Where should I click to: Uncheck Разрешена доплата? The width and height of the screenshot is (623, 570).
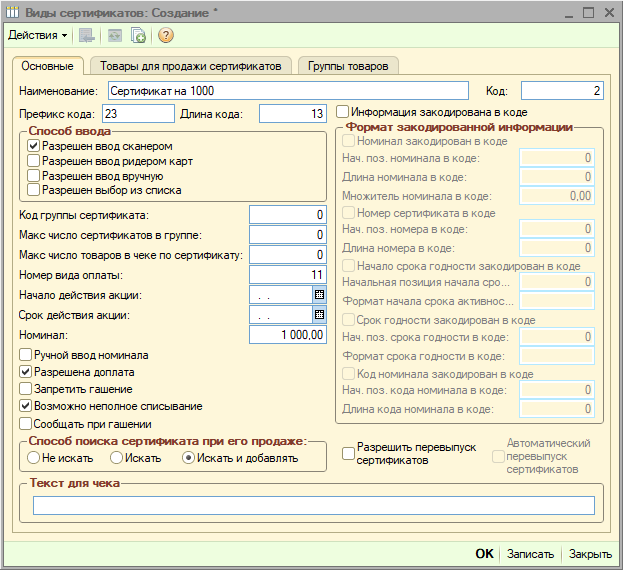tap(25, 372)
